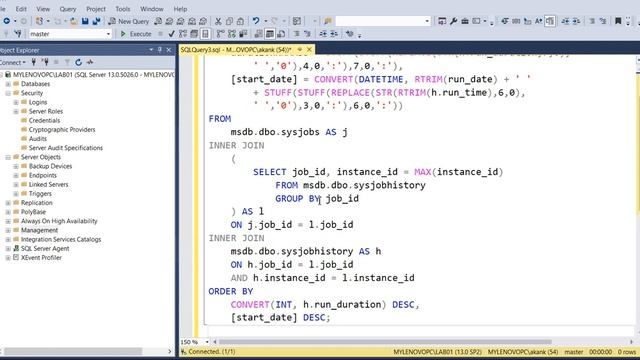
Task: Click the navigate backward arrow icon
Action: [7, 21]
